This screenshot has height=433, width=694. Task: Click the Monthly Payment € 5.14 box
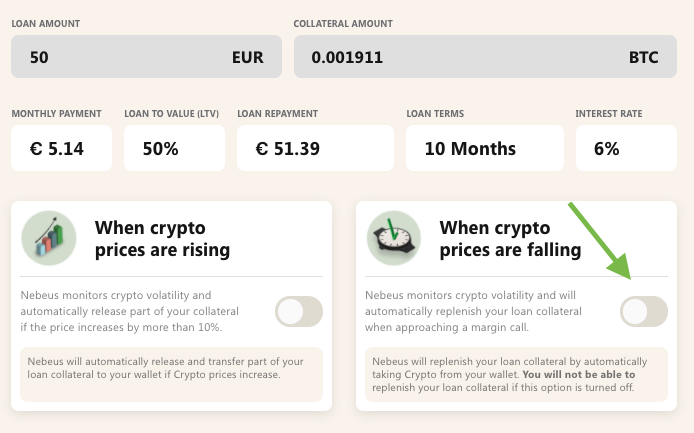point(62,148)
